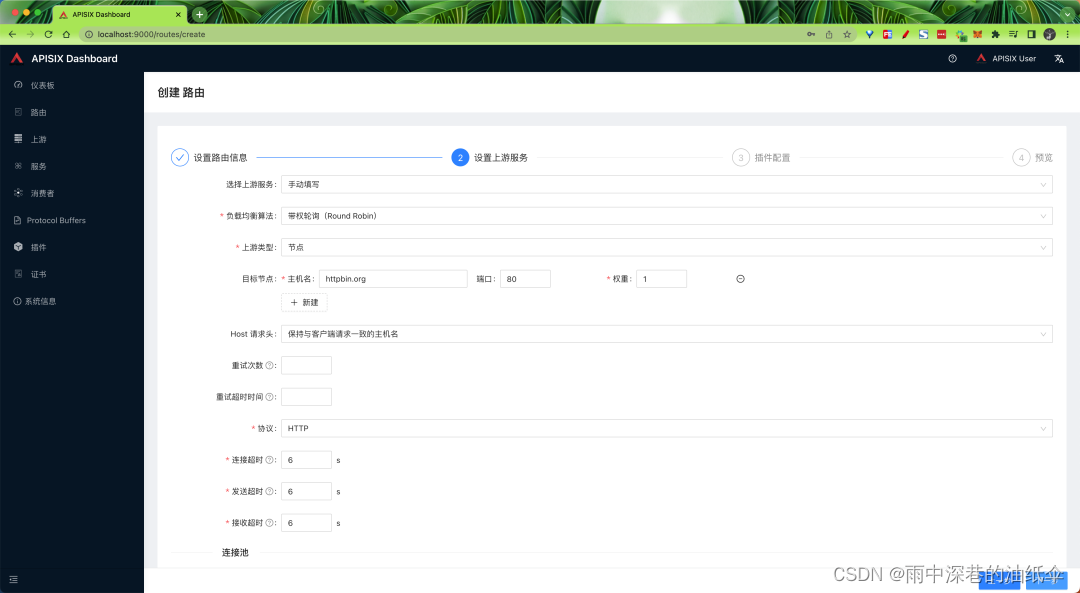This screenshot has height=593, width=1080.
Task: Click the 主机名 field containing httpbin.org
Action: tap(393, 278)
